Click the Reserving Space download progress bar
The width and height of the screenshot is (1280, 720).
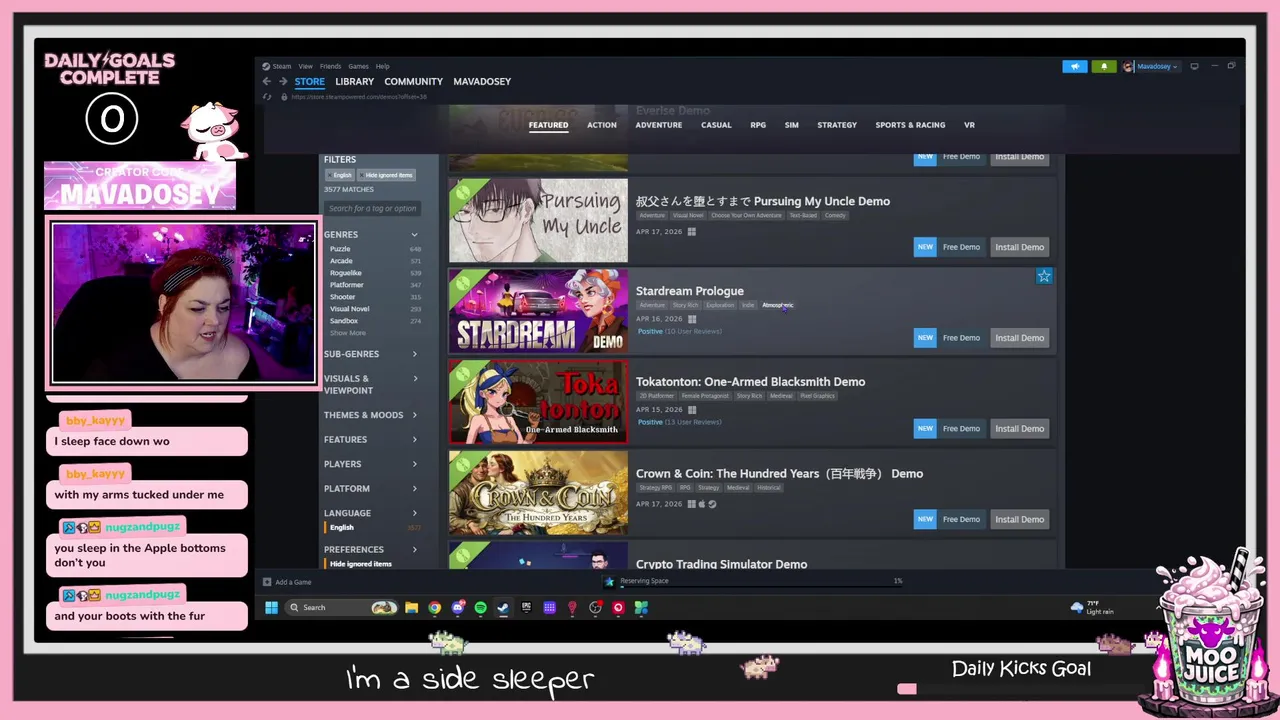(760, 587)
